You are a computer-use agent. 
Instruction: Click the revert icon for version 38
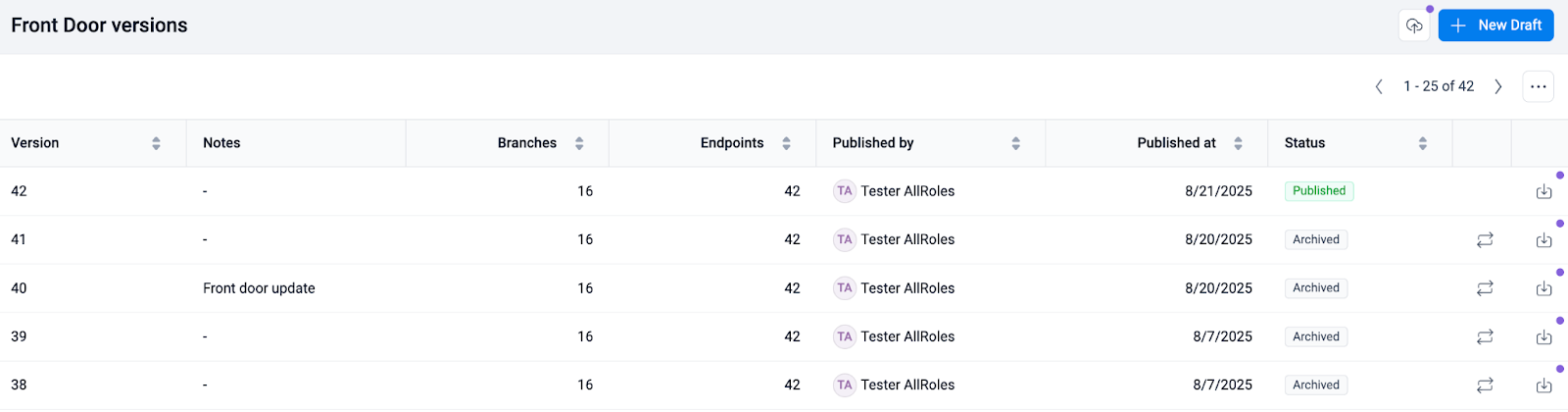point(1485,386)
